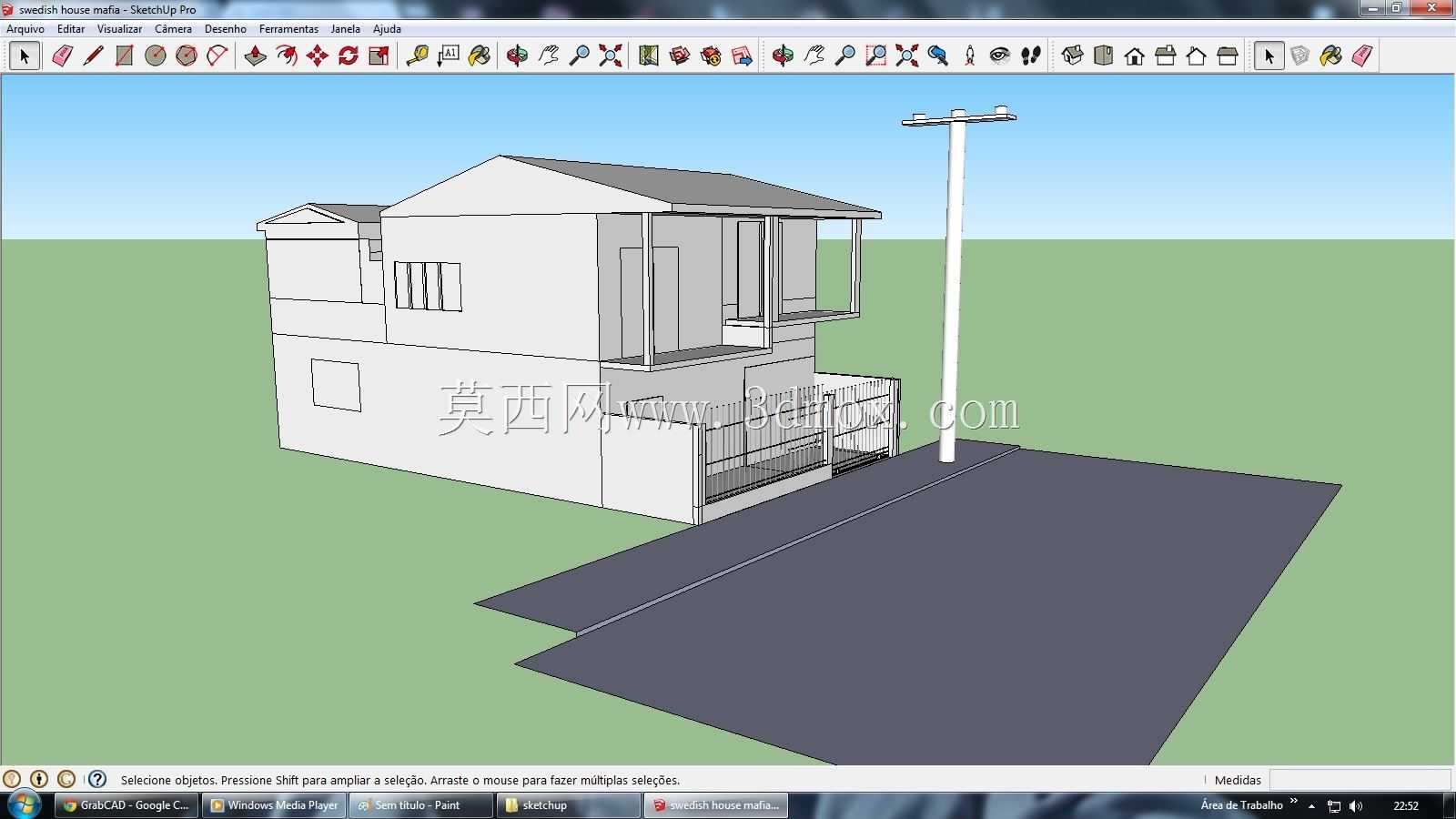Click the Add Location map icon
Image resolution: width=1456 pixels, height=819 pixels.
coord(648,56)
